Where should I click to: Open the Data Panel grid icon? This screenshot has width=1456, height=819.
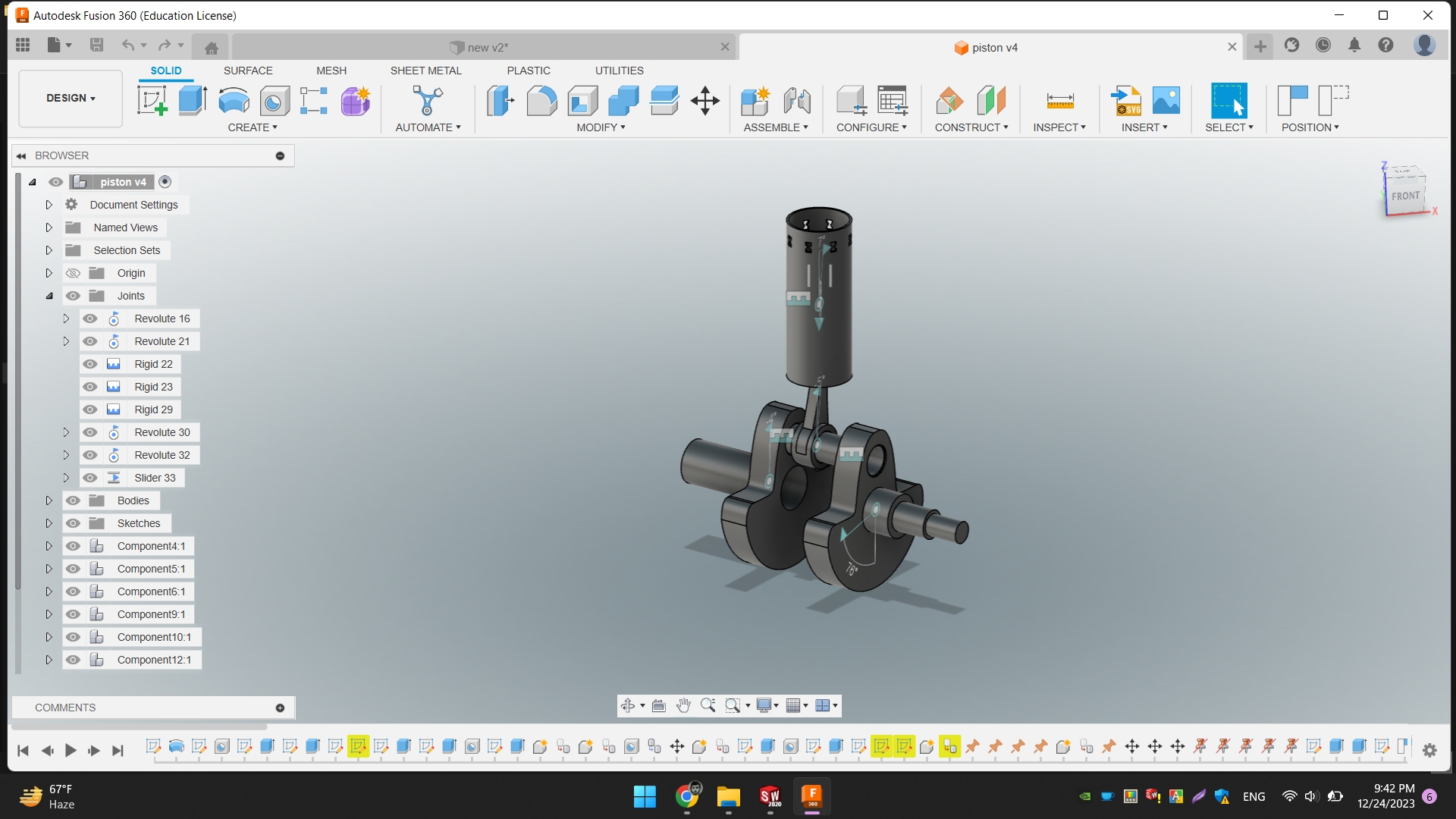23,45
